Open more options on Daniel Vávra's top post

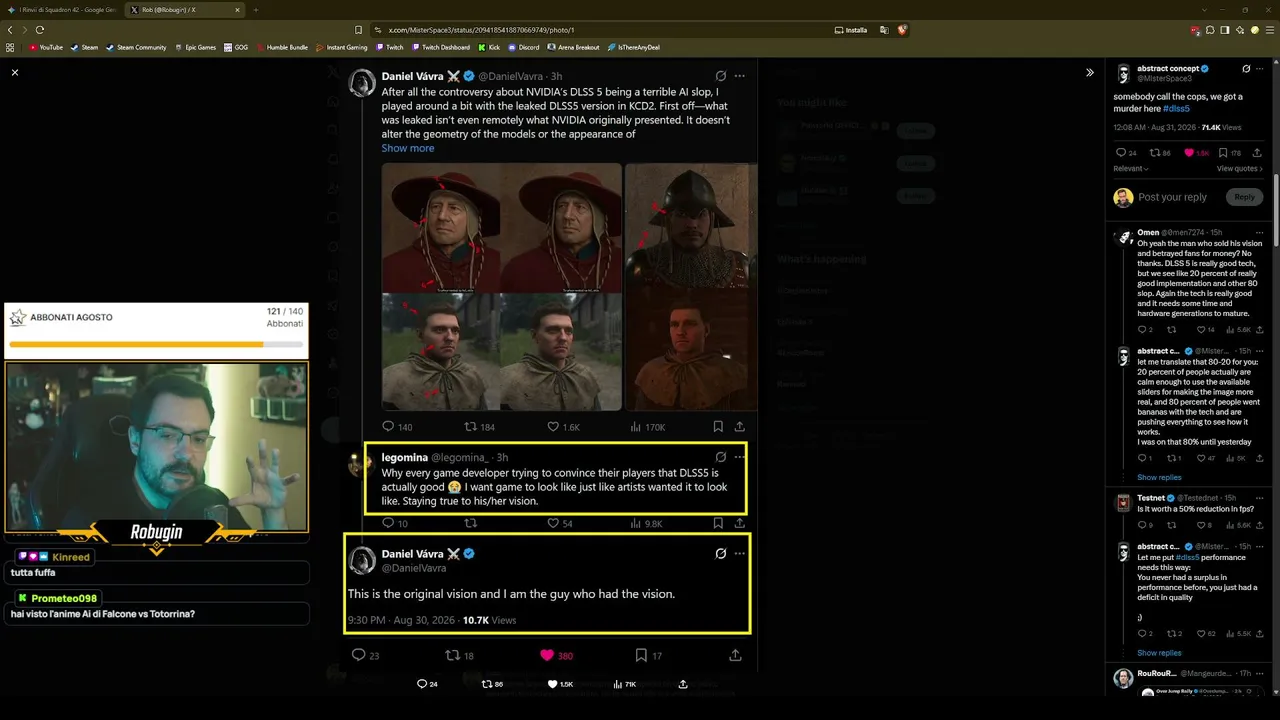tap(740, 76)
